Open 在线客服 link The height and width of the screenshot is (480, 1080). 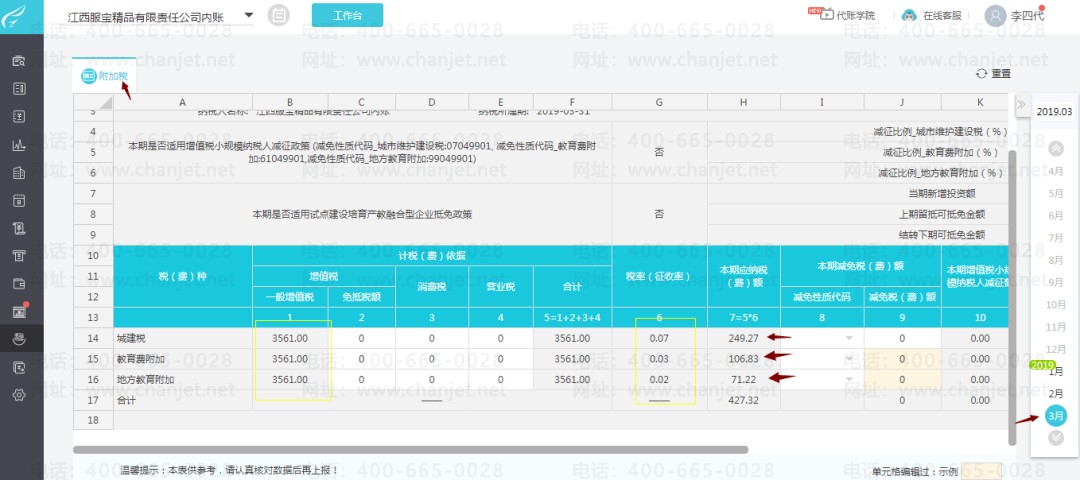[x=942, y=15]
